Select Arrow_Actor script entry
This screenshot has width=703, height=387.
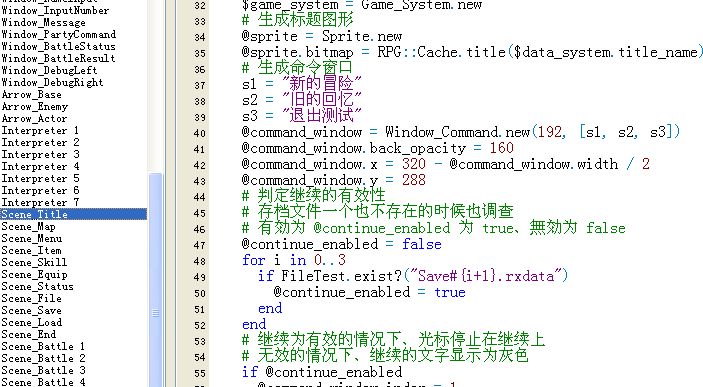(34, 119)
